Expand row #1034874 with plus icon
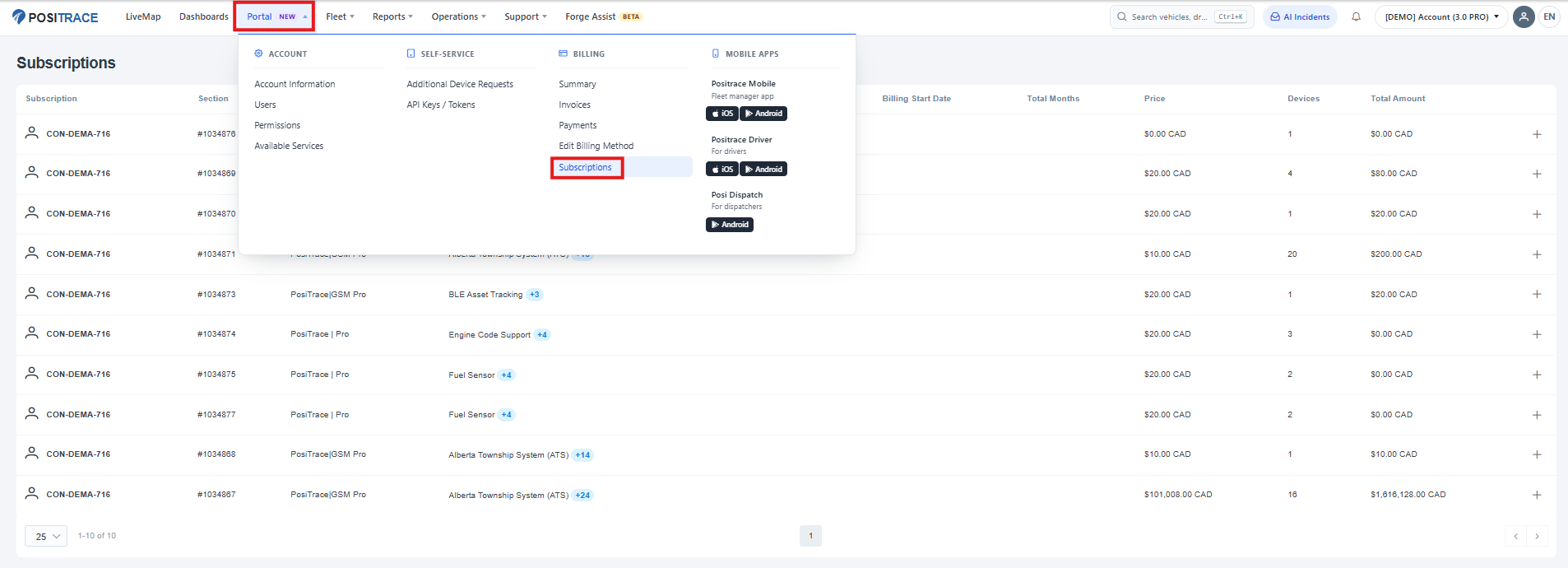 click(1537, 334)
